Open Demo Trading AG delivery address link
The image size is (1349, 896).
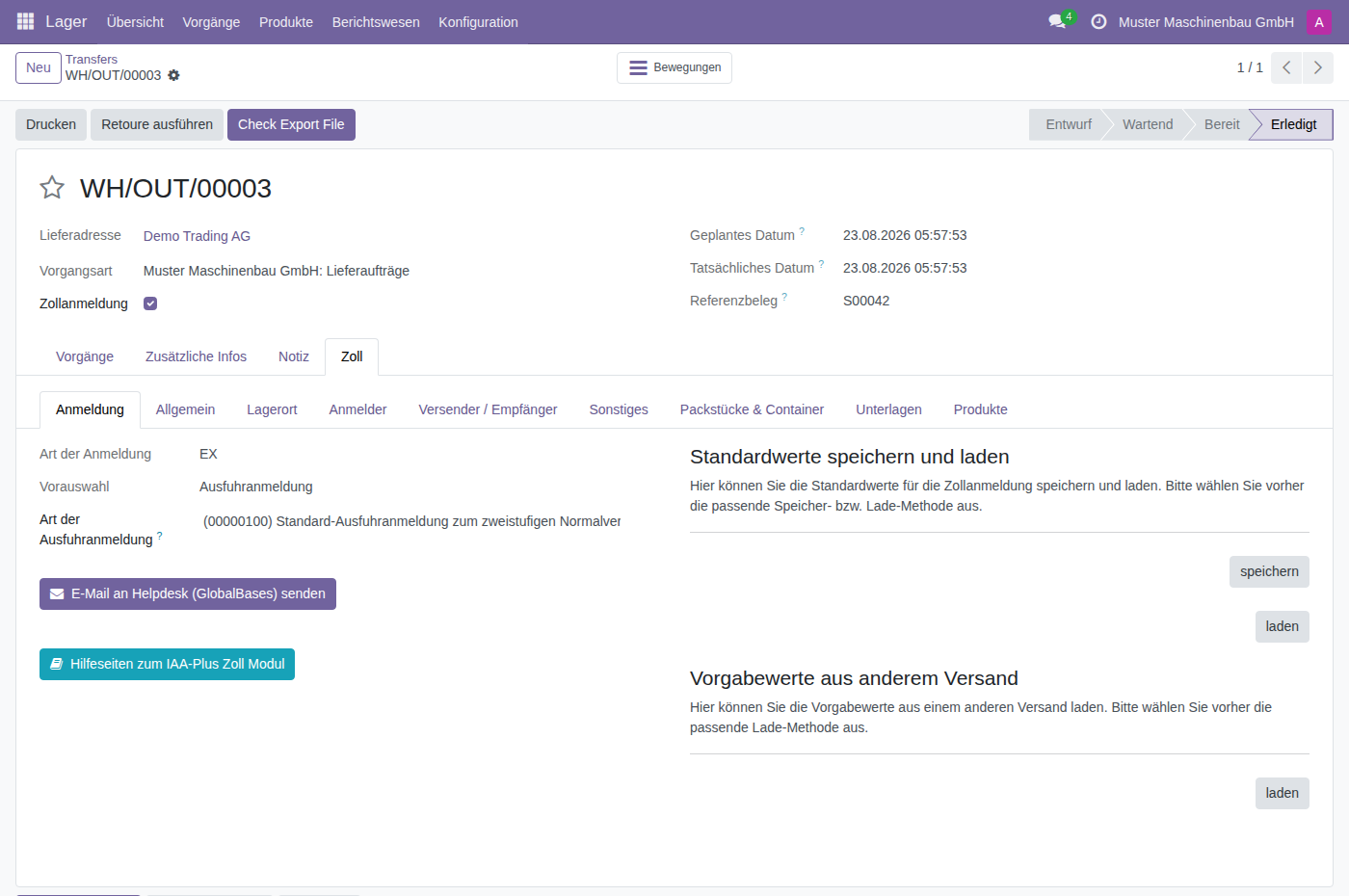(x=197, y=236)
